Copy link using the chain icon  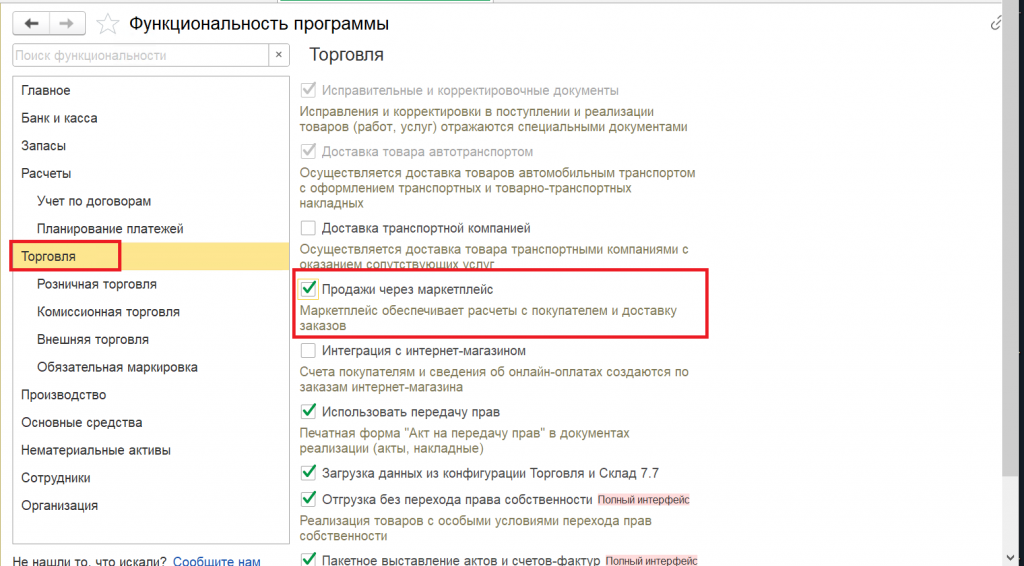(997, 24)
